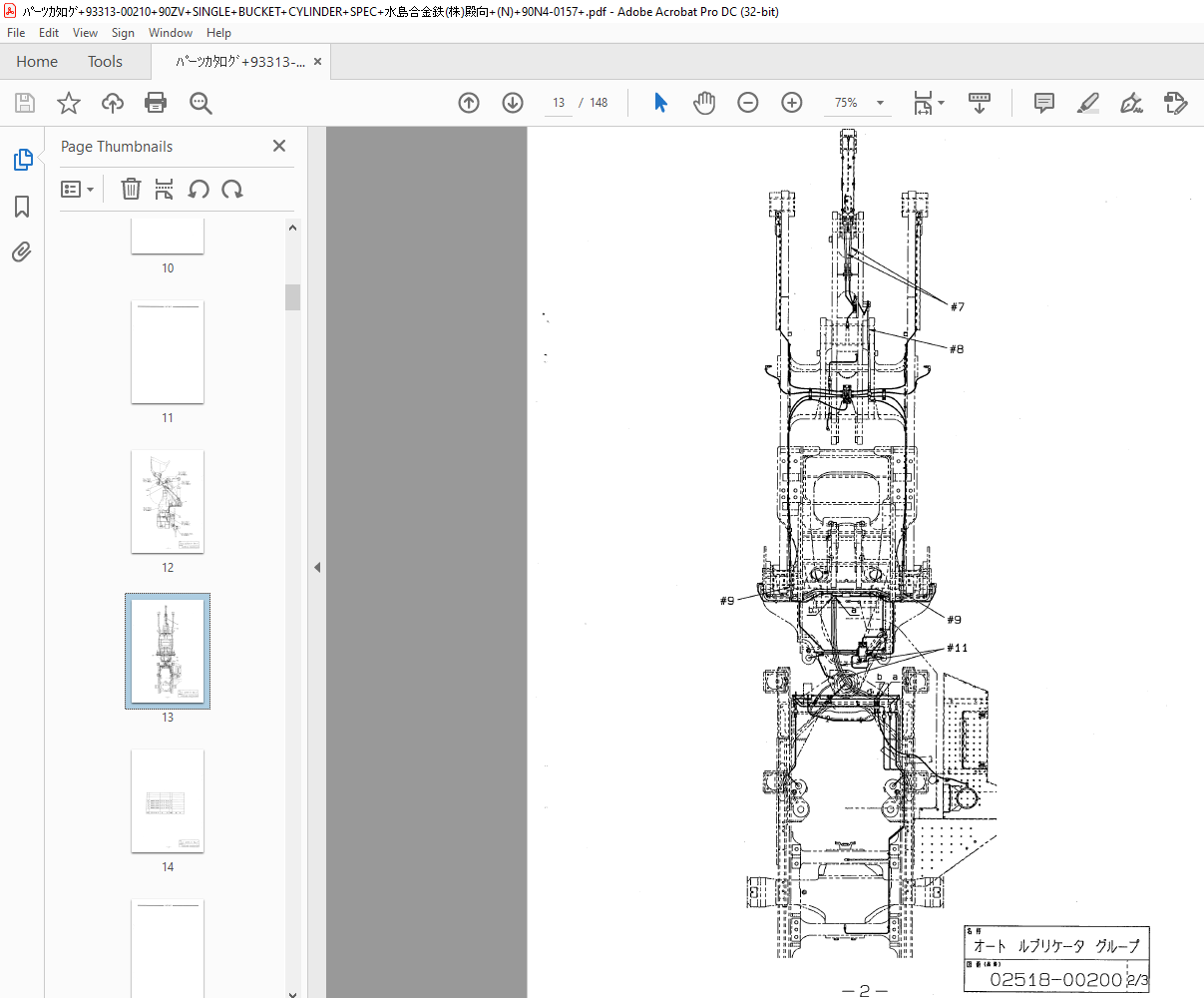Click the page number input field
1204x998 pixels.
(558, 103)
